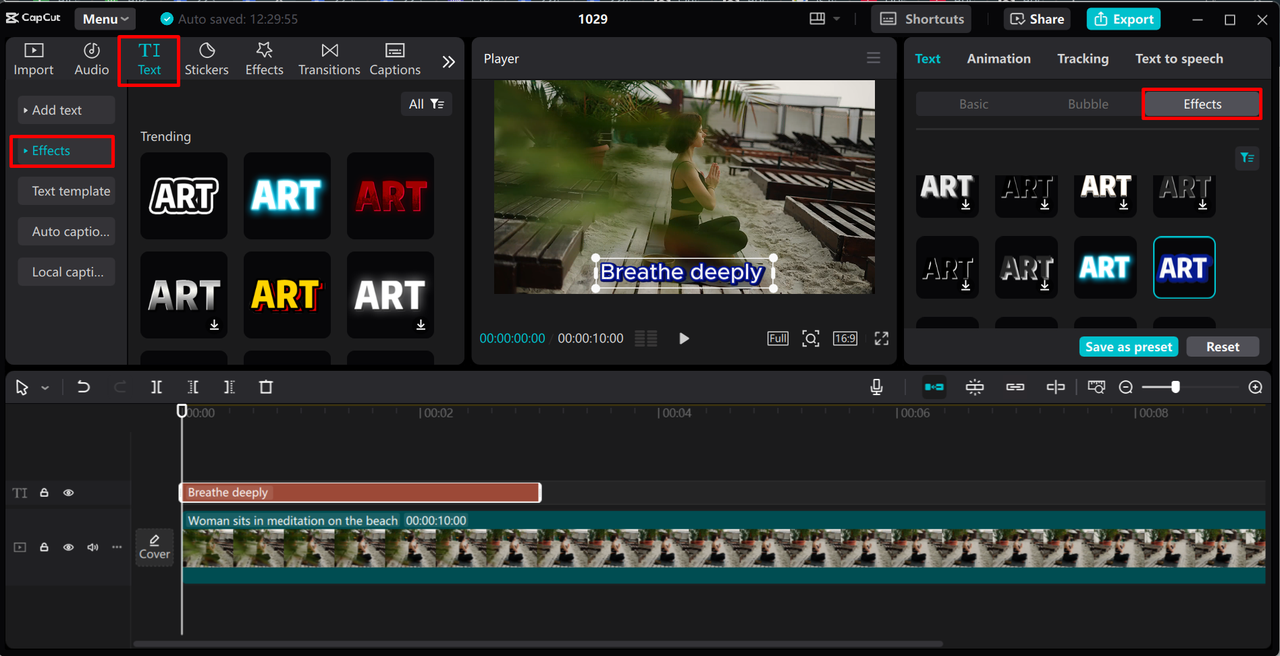This screenshot has width=1280, height=656.
Task: Click the timeline cover preview icon near zoom
Action: [1096, 387]
